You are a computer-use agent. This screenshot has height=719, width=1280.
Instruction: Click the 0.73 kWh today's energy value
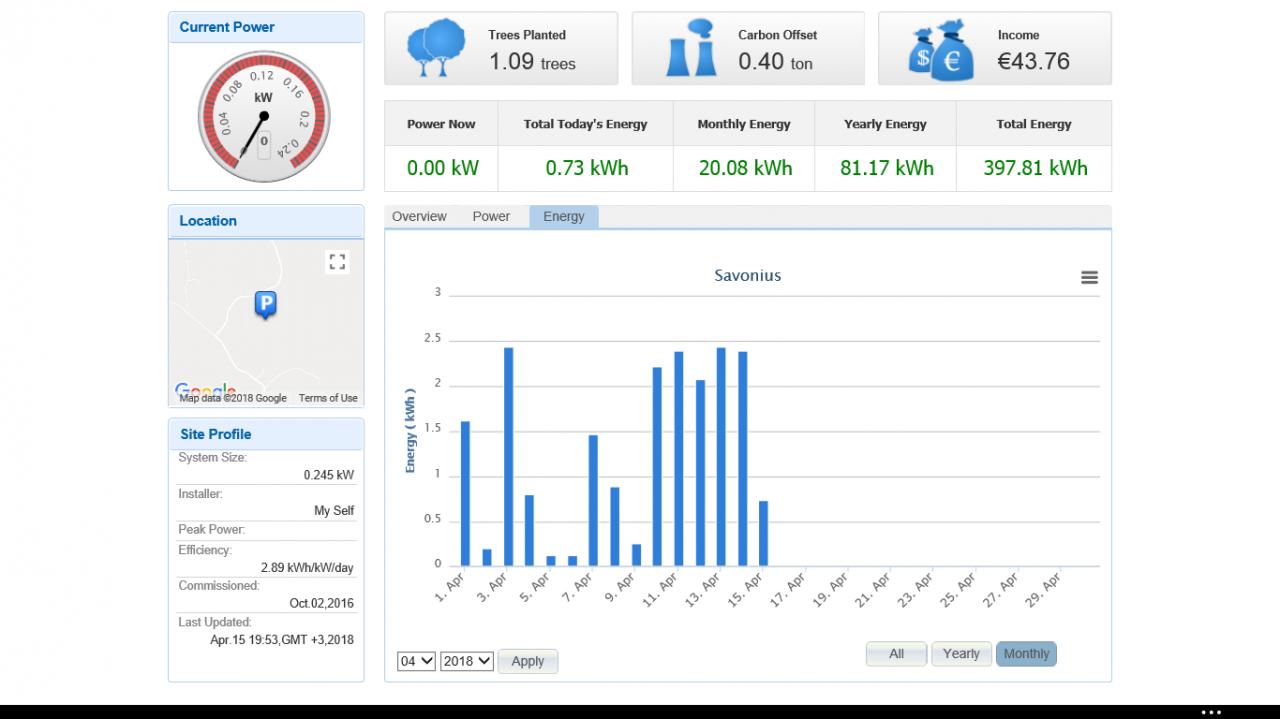click(x=587, y=168)
